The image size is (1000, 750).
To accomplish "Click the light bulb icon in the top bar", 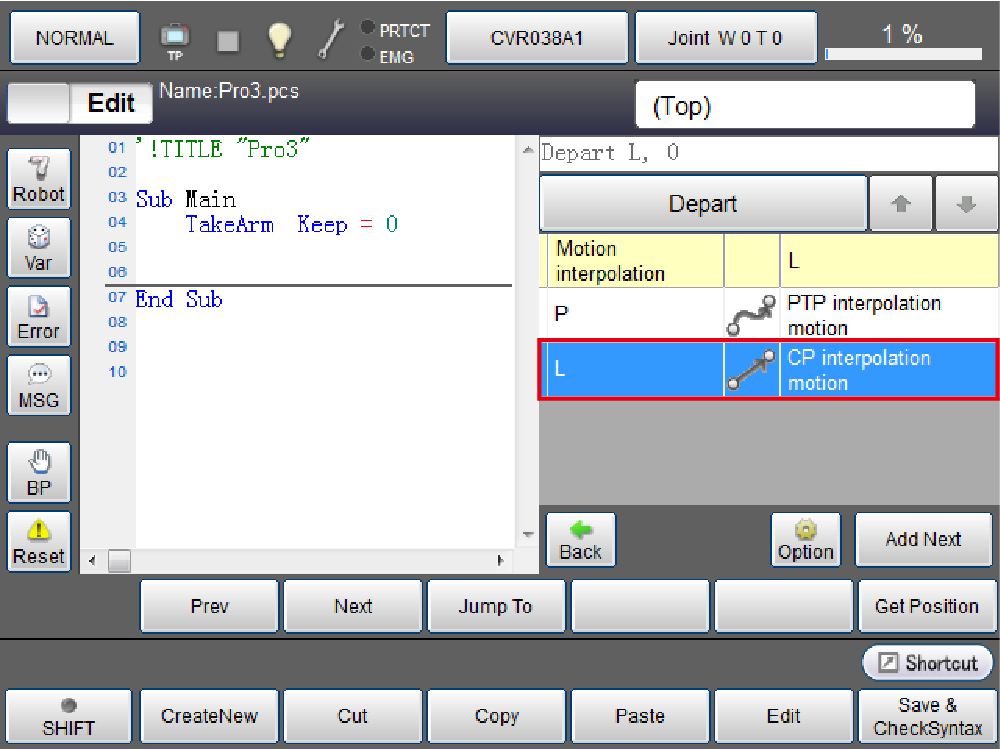I will click(x=279, y=39).
